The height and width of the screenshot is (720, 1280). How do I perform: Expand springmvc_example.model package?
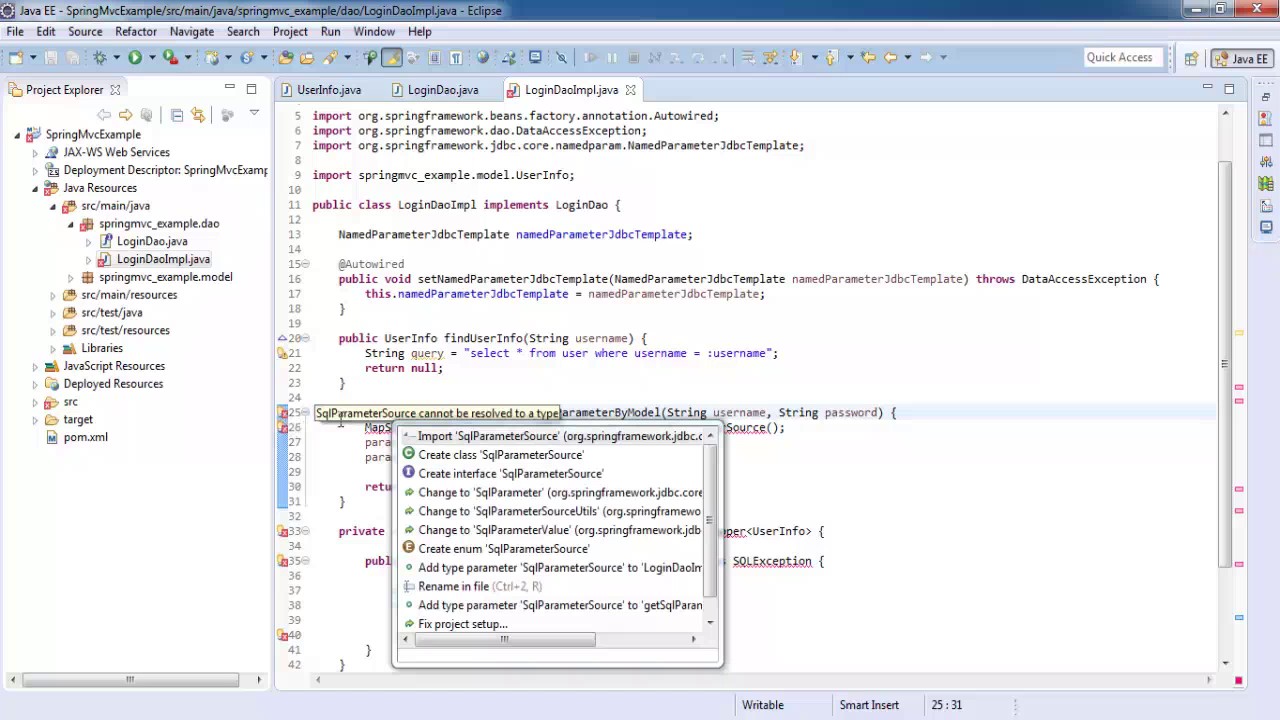tap(71, 278)
